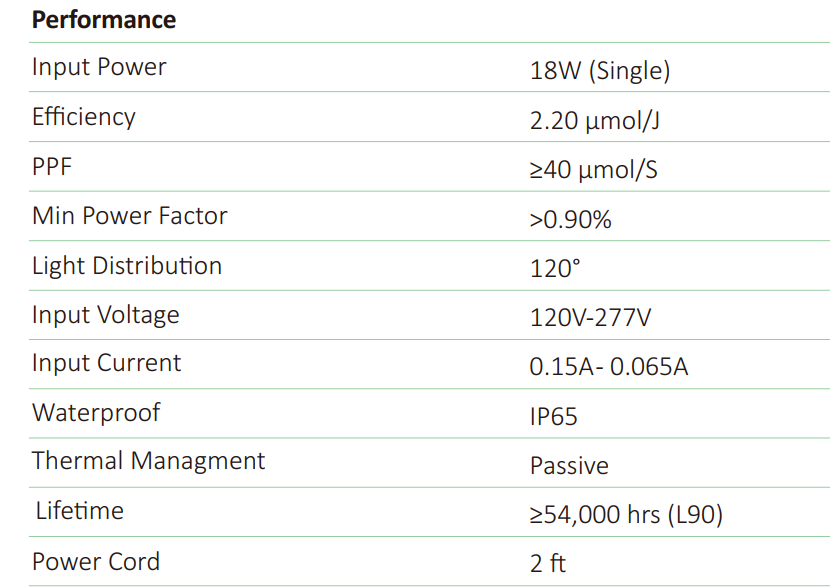Select the Input Power row label
The width and height of the screenshot is (830, 588).
99,68
